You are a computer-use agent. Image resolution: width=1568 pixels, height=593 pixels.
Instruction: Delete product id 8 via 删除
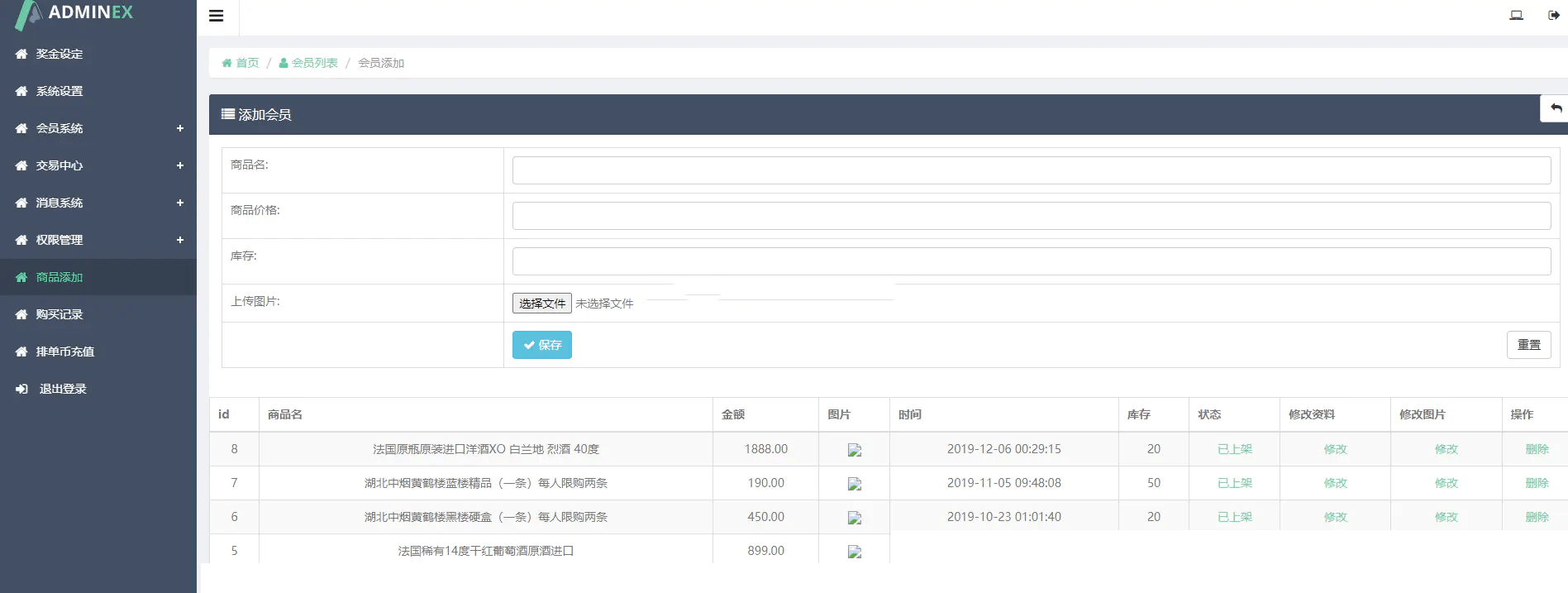point(1537,449)
